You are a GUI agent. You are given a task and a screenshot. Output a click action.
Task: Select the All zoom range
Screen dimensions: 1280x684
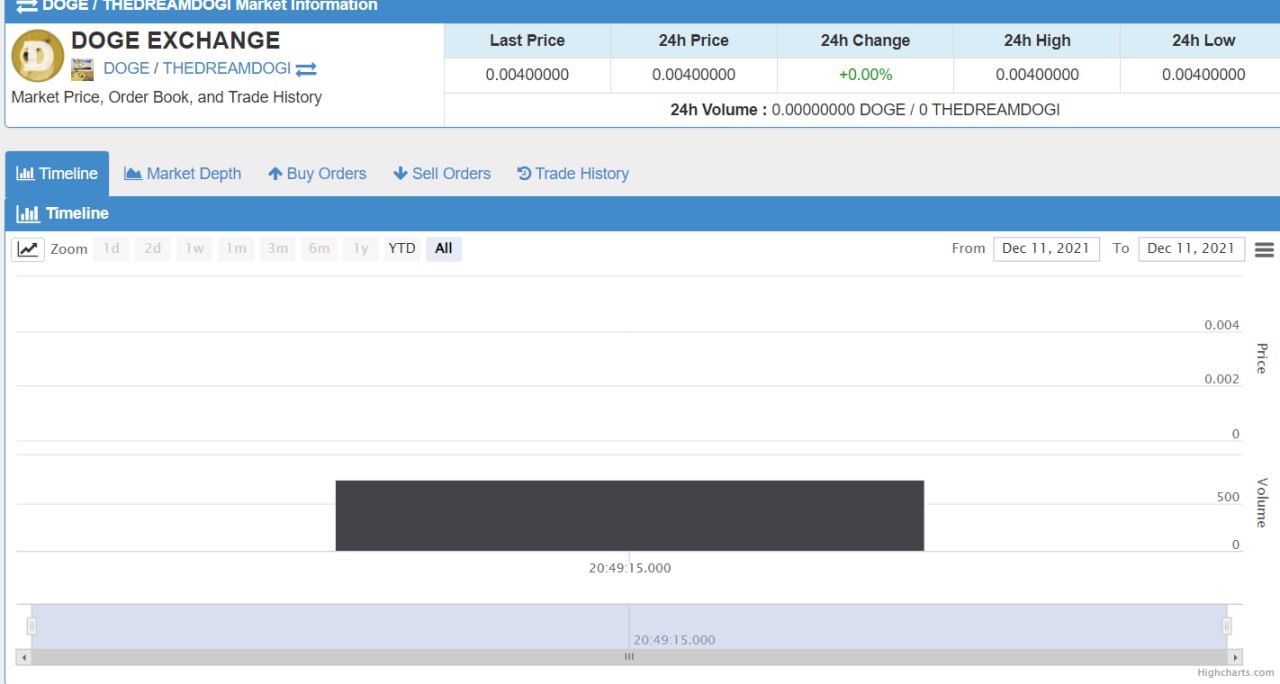444,249
